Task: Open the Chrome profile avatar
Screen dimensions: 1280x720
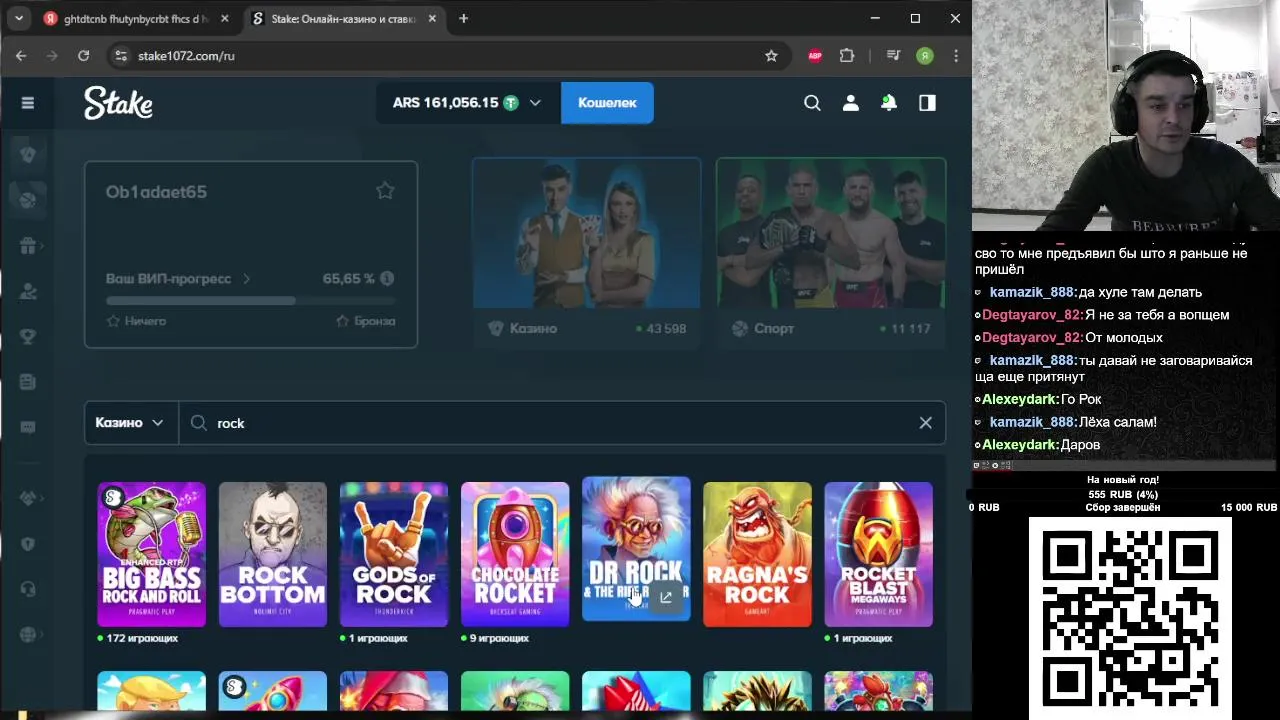Action: 925,56
